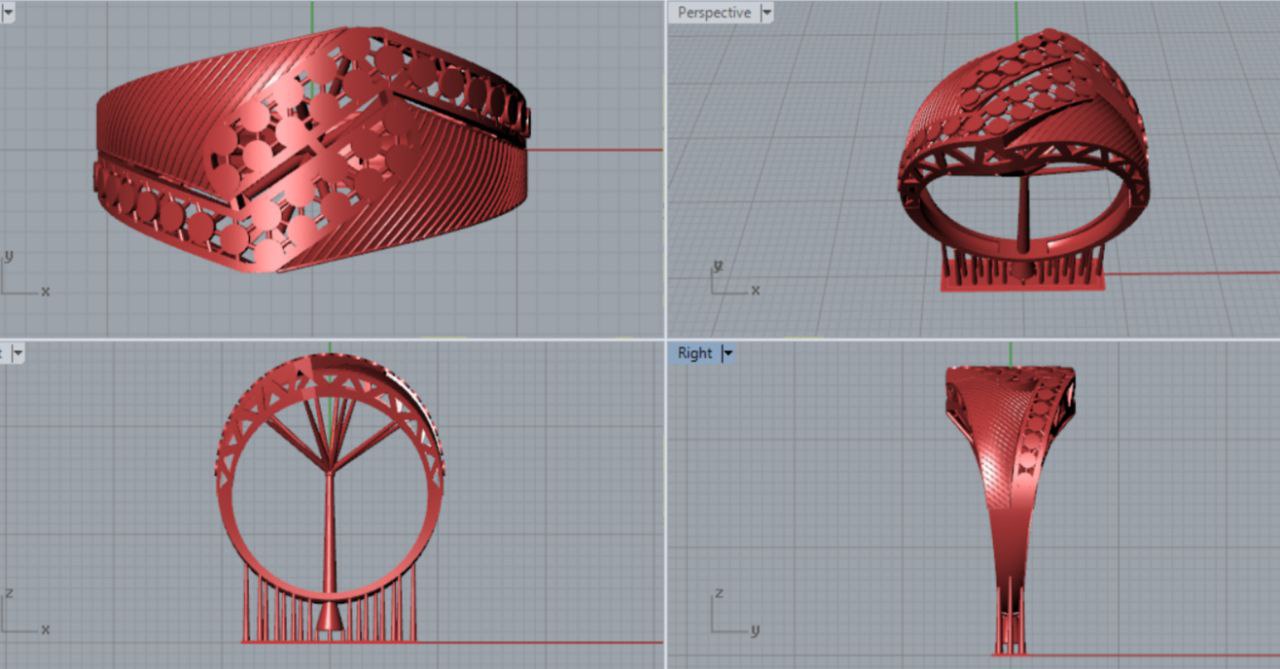
Task: Open the Perspective viewport dropdown arrow
Action: [x=767, y=13]
